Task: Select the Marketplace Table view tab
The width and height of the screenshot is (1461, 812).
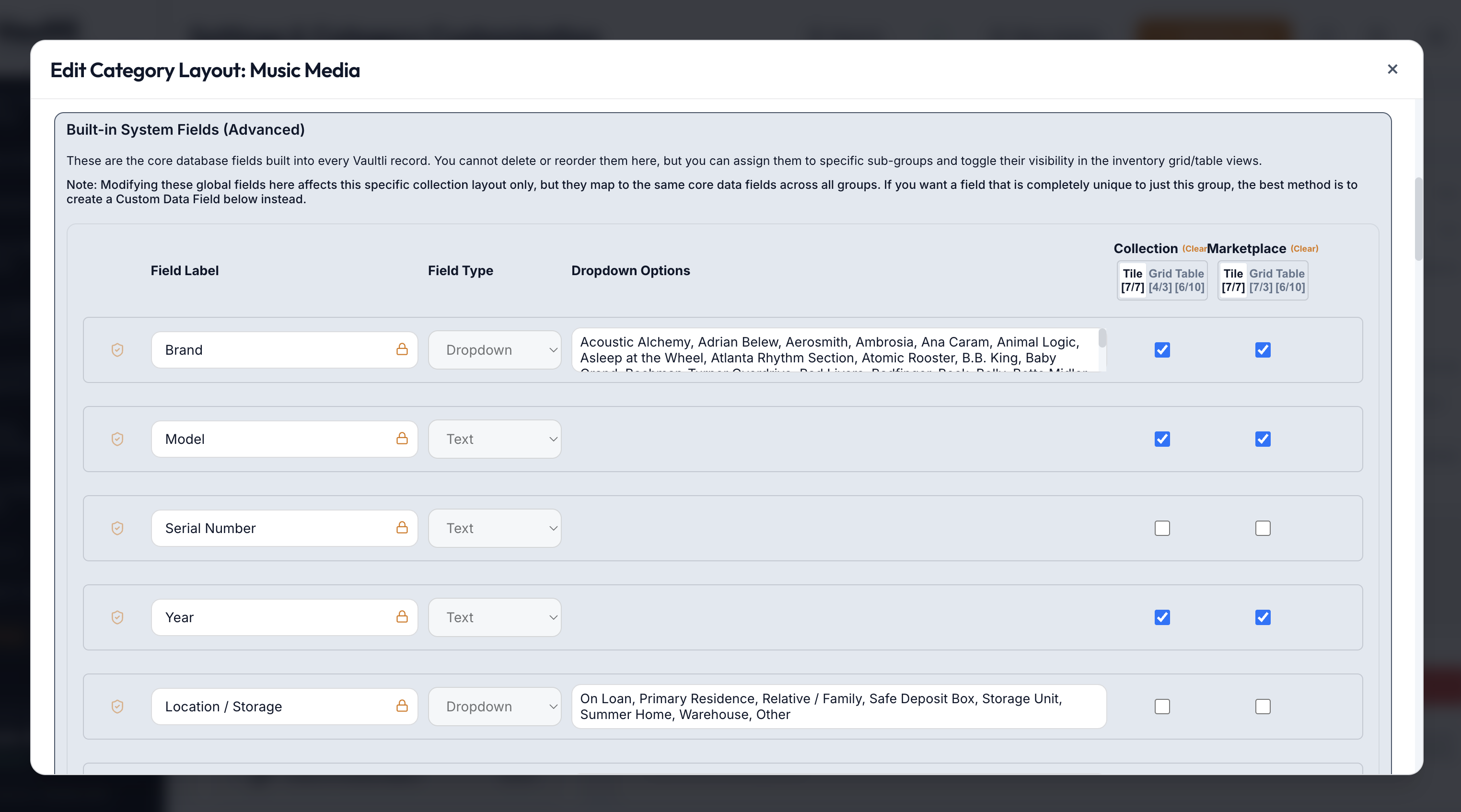Action: coord(1290,280)
